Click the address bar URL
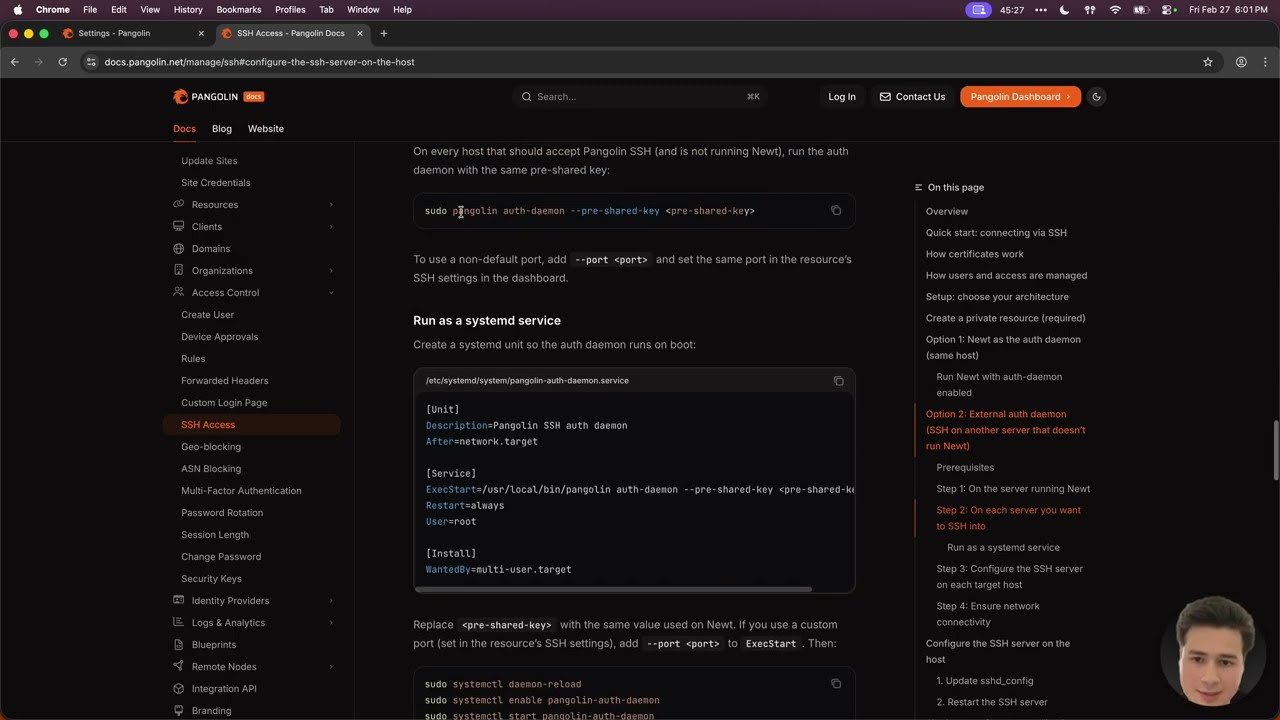This screenshot has width=1280, height=720. pyautogui.click(x=260, y=62)
